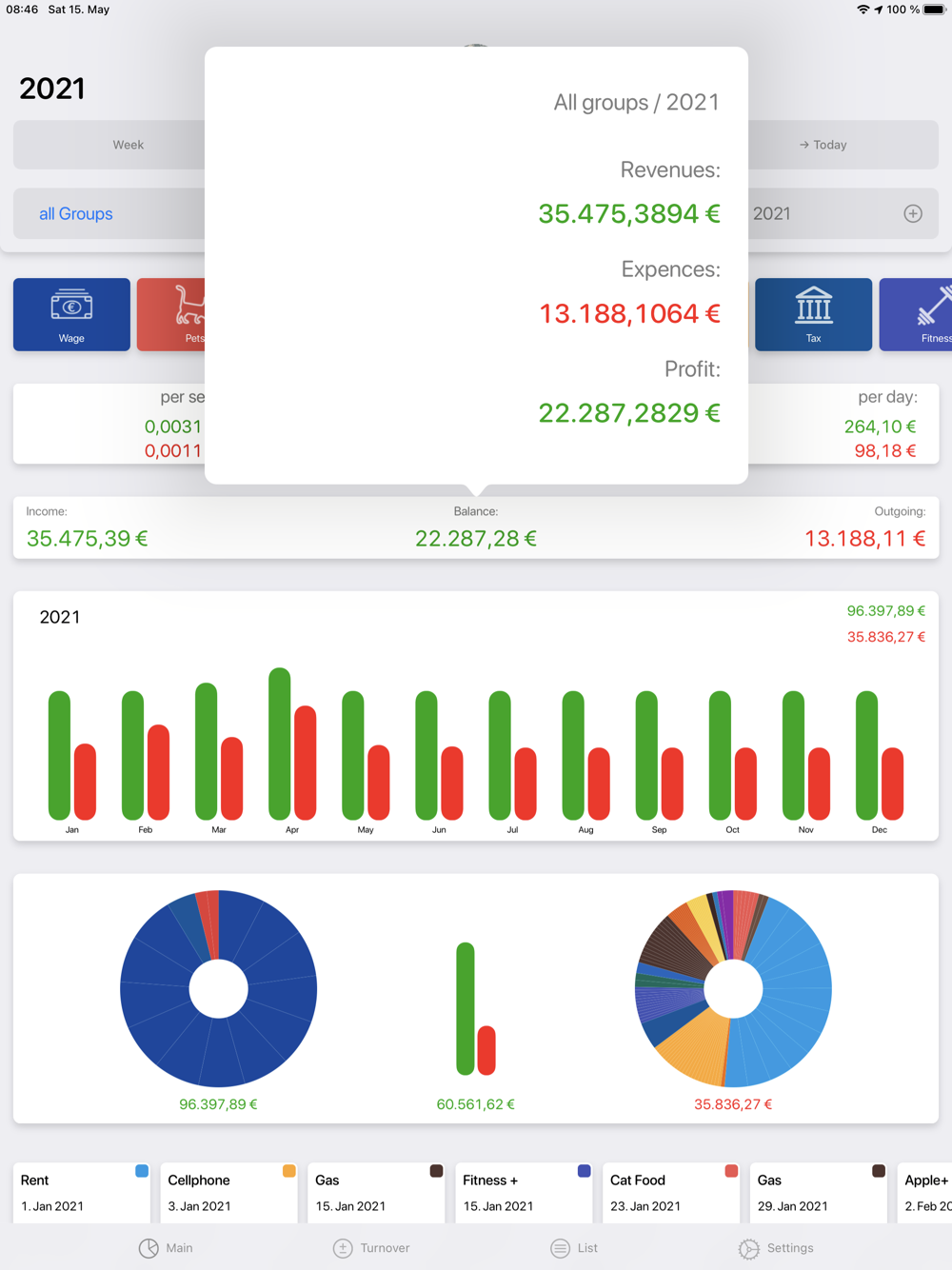Image resolution: width=952 pixels, height=1270 pixels.
Task: Click the Expences amount in popup
Action: (629, 313)
